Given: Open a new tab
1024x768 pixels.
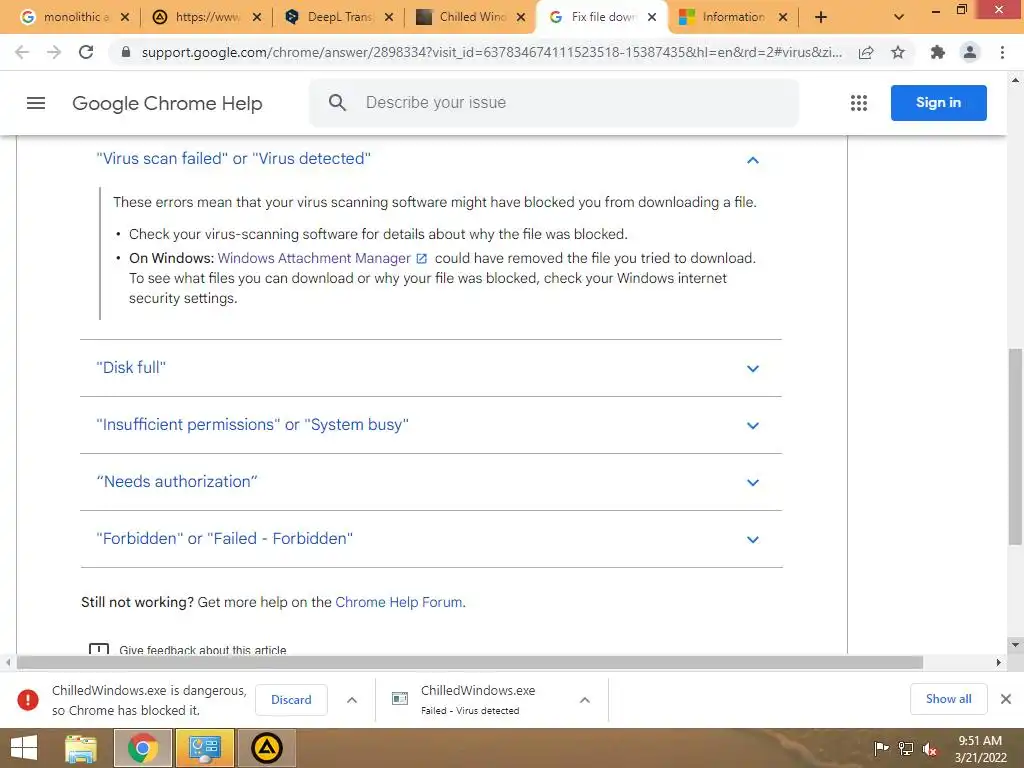Looking at the screenshot, I should (821, 17).
